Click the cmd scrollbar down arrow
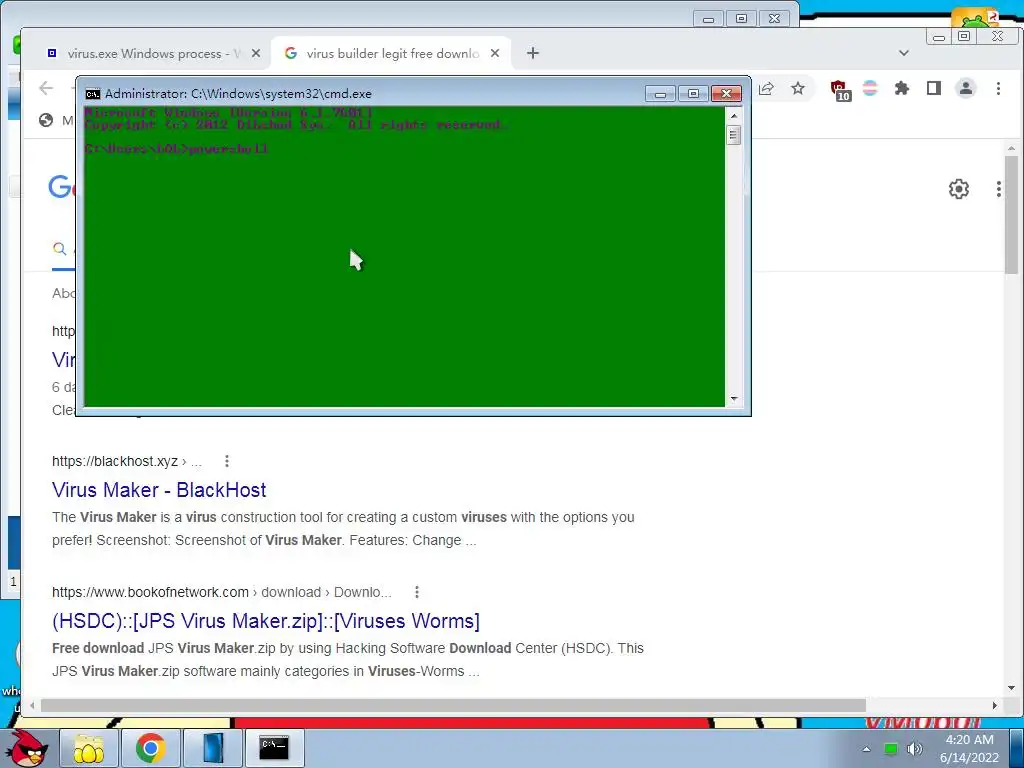 [734, 398]
